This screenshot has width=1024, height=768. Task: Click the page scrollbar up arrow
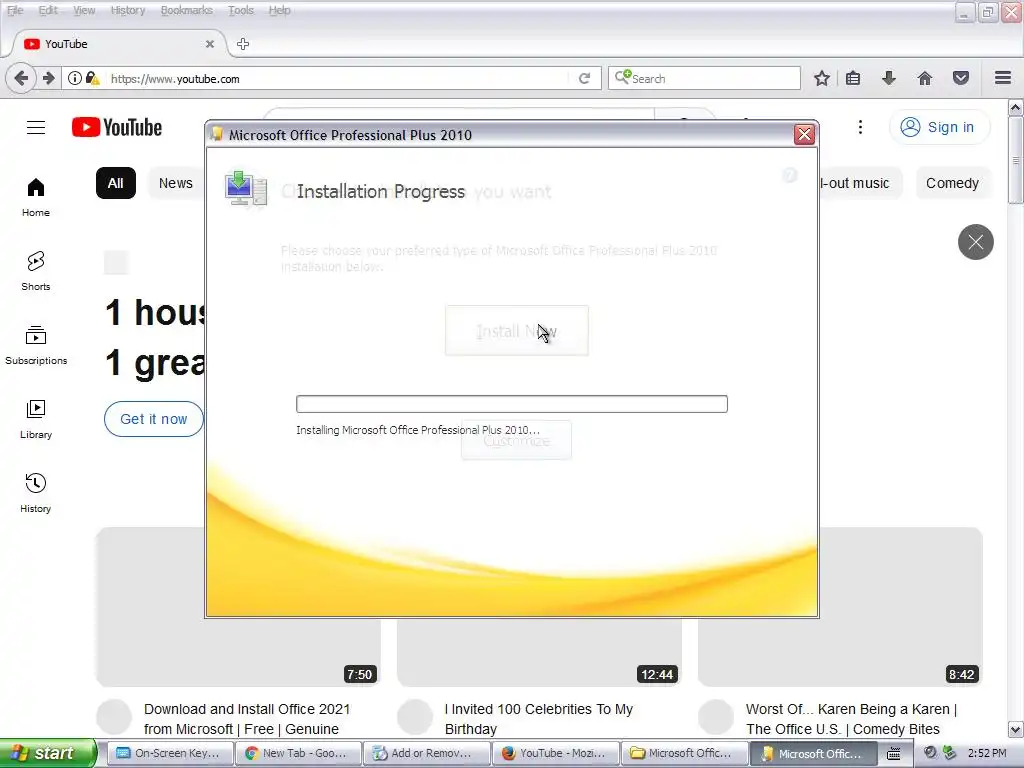pyautogui.click(x=1016, y=107)
